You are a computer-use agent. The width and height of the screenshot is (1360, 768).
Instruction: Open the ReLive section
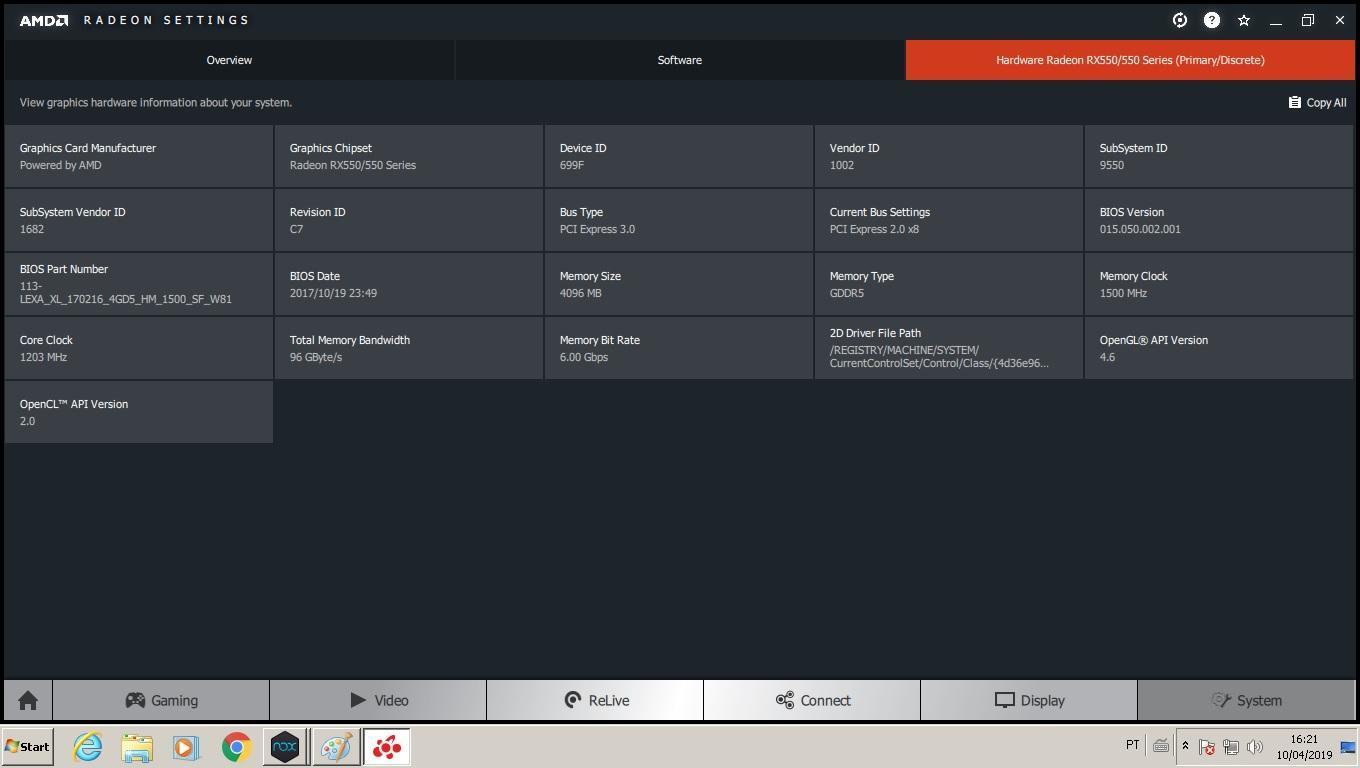[x=595, y=700]
